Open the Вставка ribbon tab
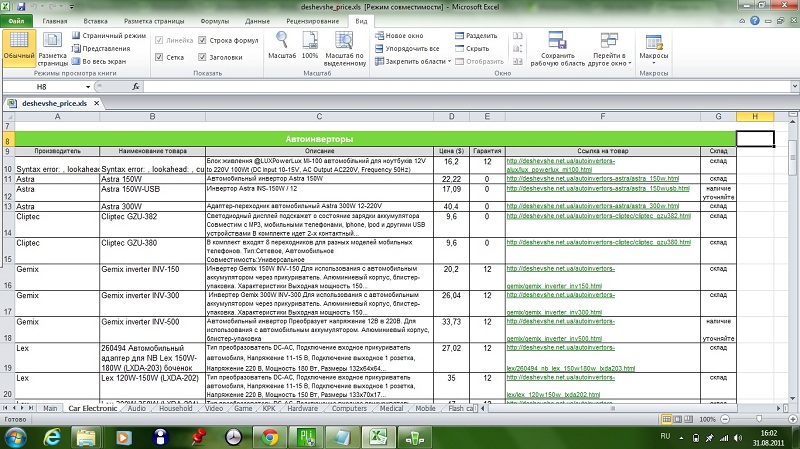 (x=95, y=21)
